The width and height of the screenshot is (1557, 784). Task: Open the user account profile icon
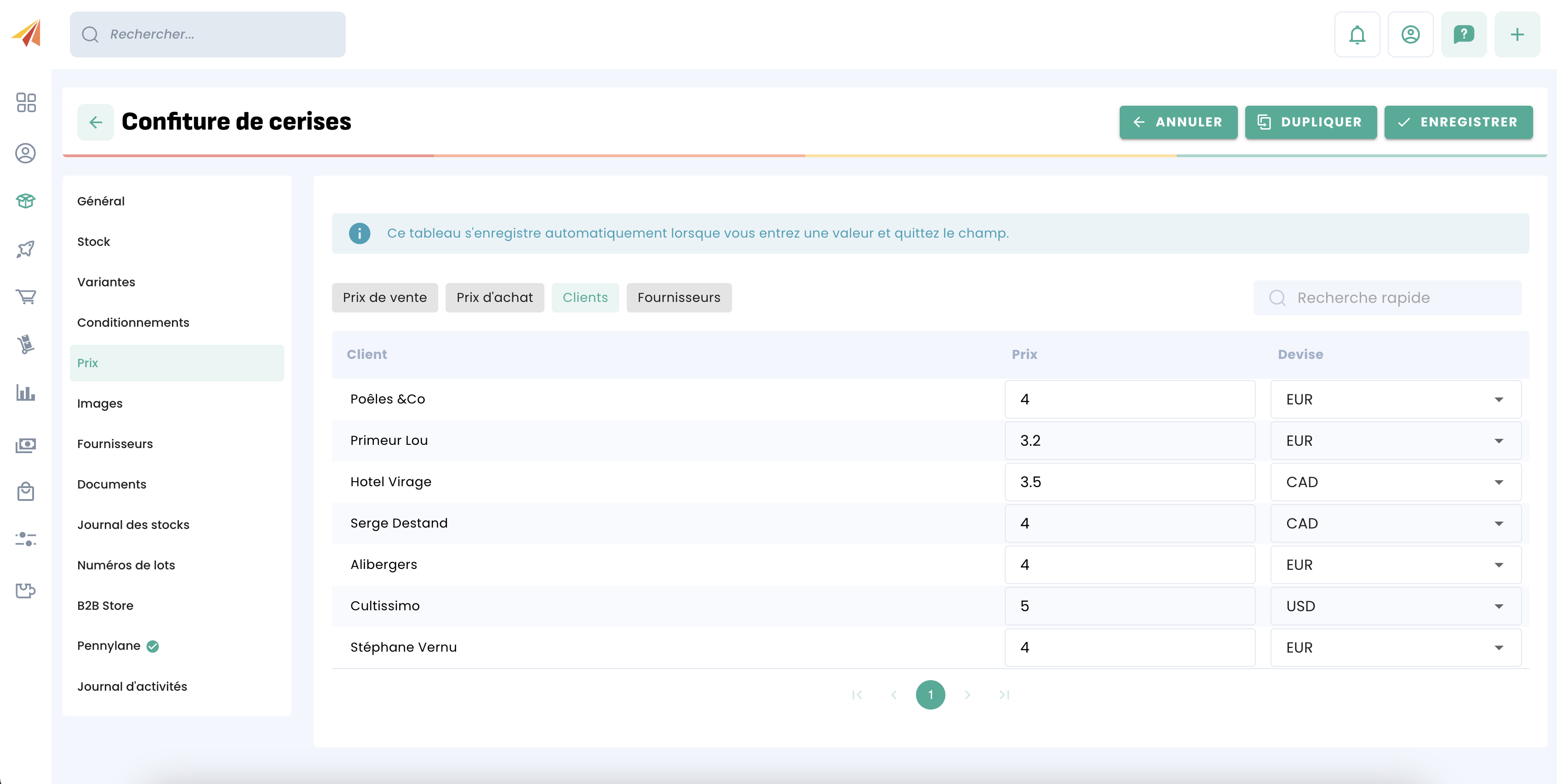coord(1410,34)
